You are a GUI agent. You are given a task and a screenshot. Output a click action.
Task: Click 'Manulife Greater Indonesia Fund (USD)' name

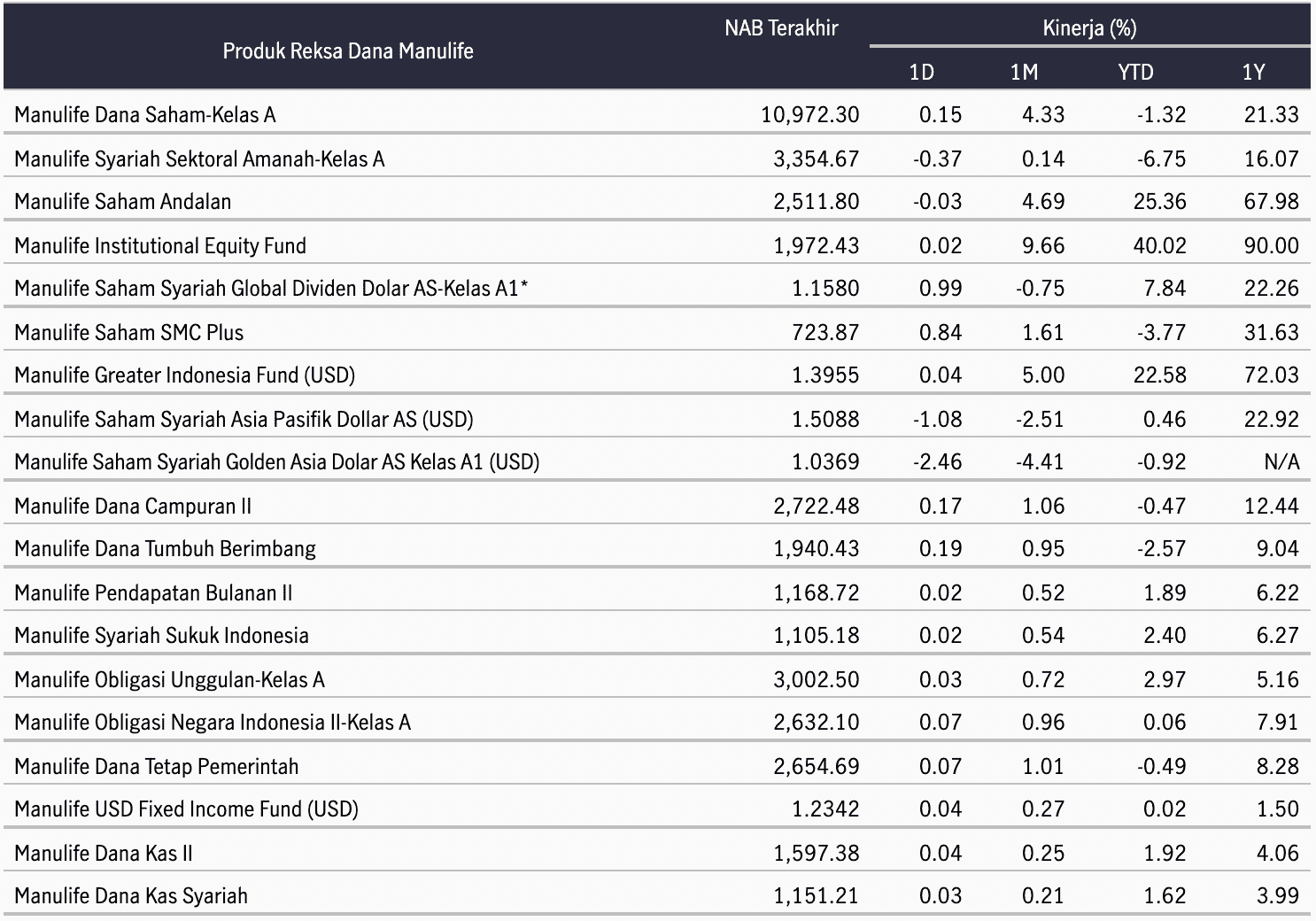pos(185,375)
